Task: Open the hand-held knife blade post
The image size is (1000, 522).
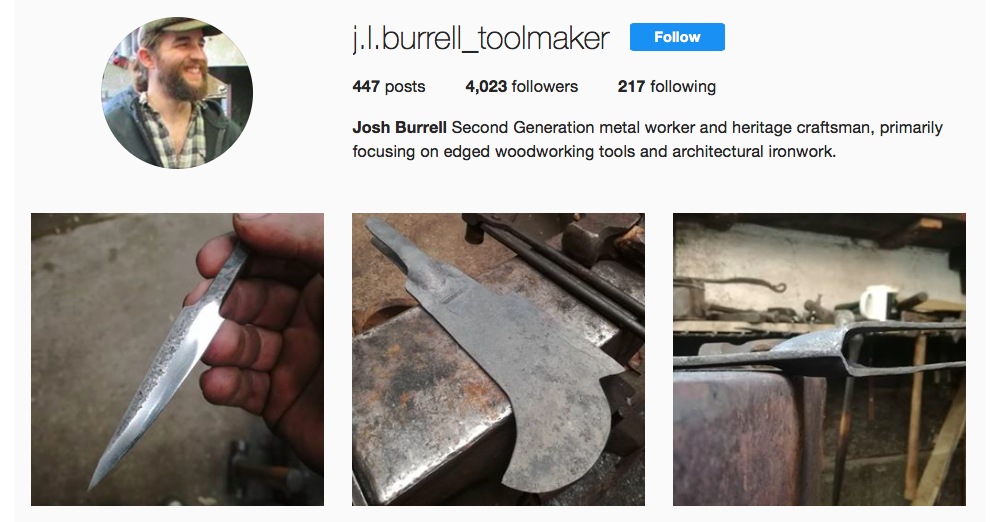Action: (177, 359)
